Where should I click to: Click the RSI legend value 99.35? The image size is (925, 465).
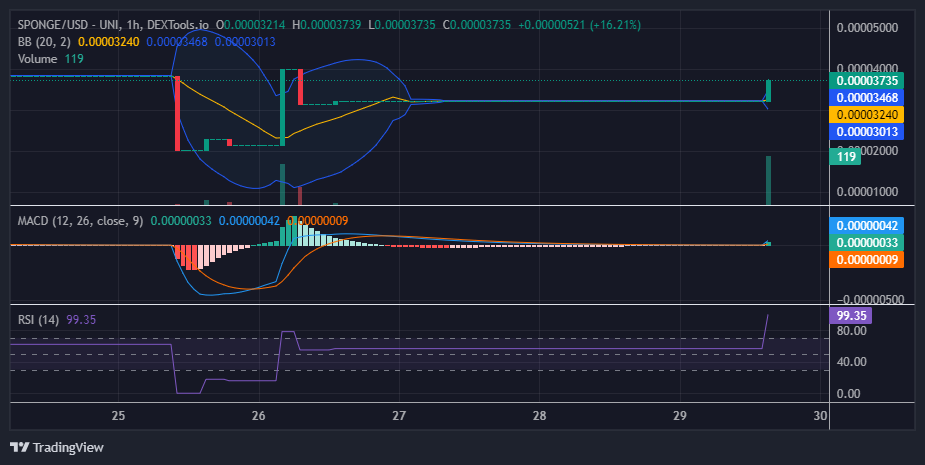click(x=81, y=320)
